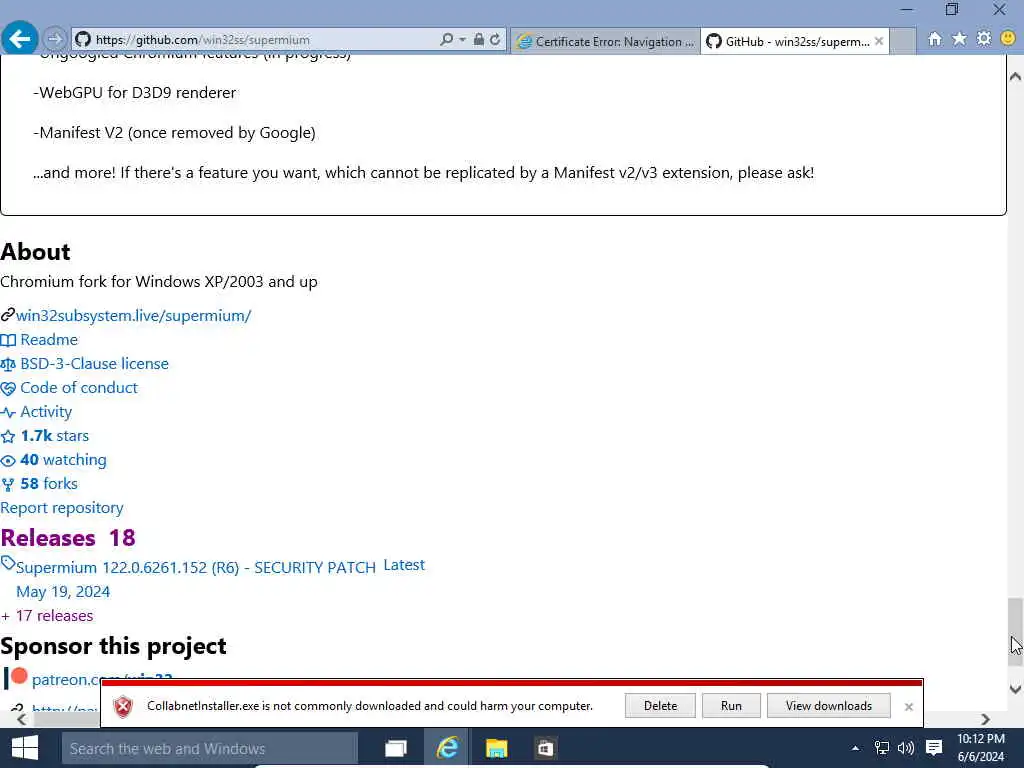Close the GitHub supermium tab
This screenshot has height=768, width=1024.
(x=879, y=41)
